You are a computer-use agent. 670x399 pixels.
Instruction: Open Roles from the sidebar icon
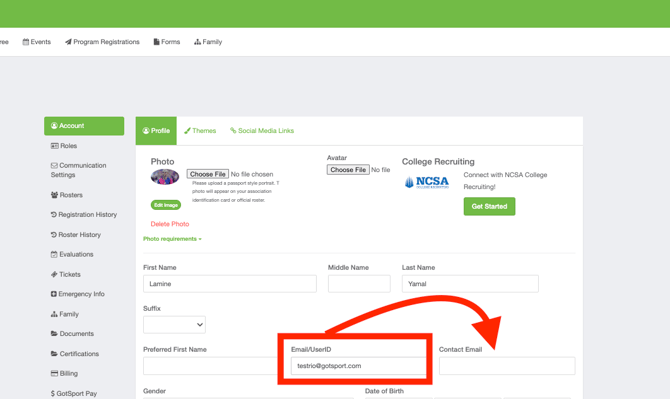click(54, 146)
